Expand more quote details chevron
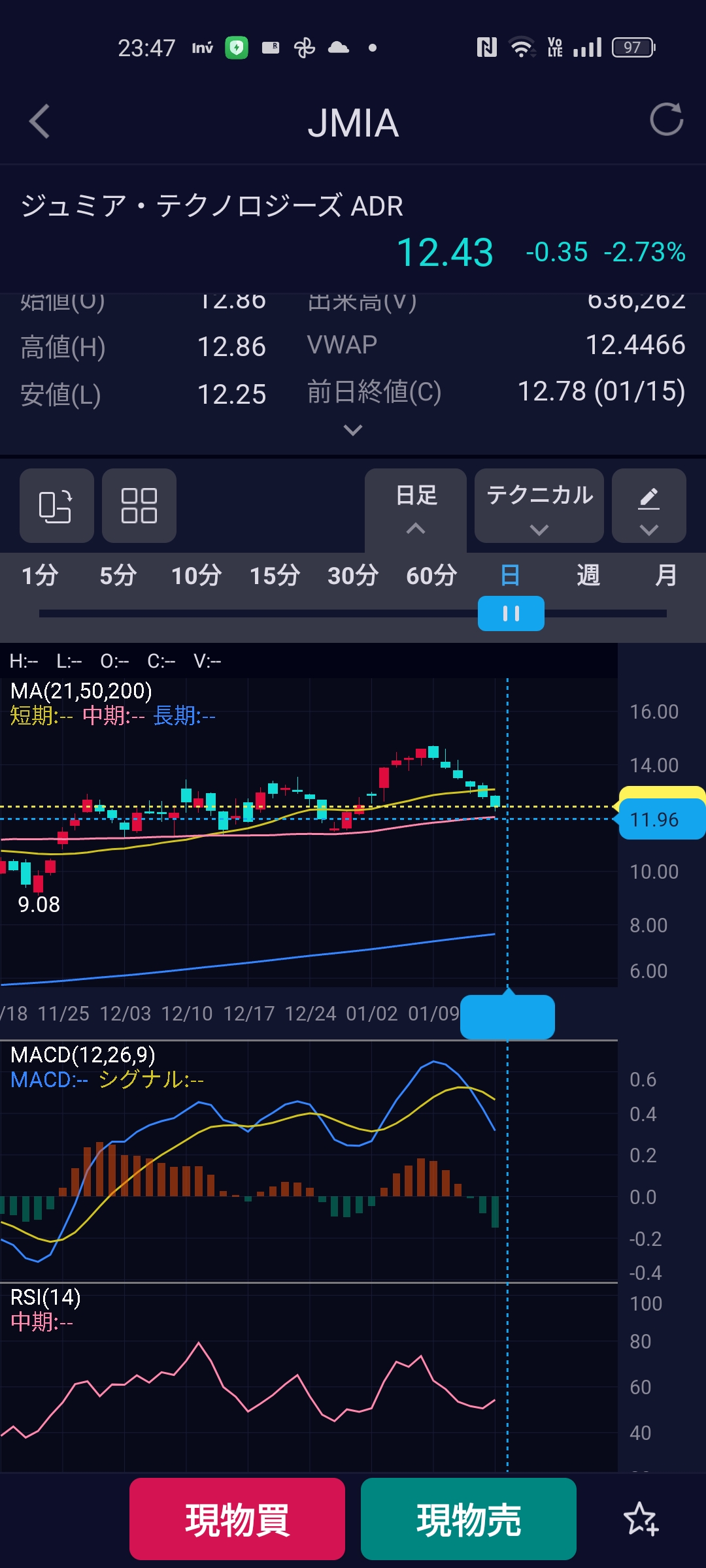The width and height of the screenshot is (706, 1568). point(353,430)
